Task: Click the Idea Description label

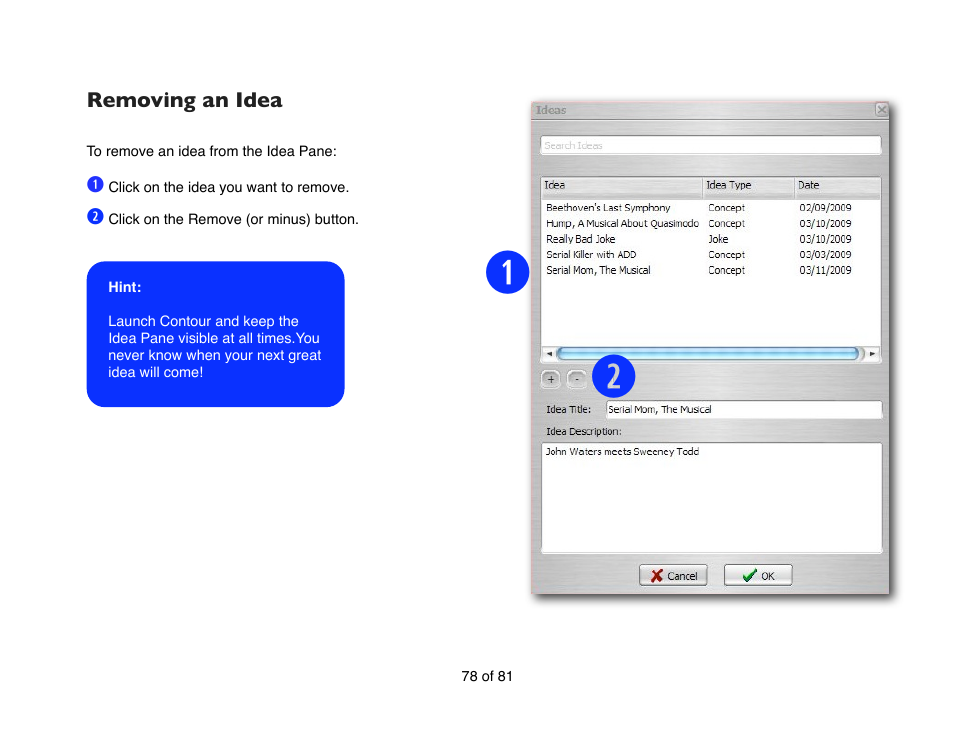Action: point(583,431)
